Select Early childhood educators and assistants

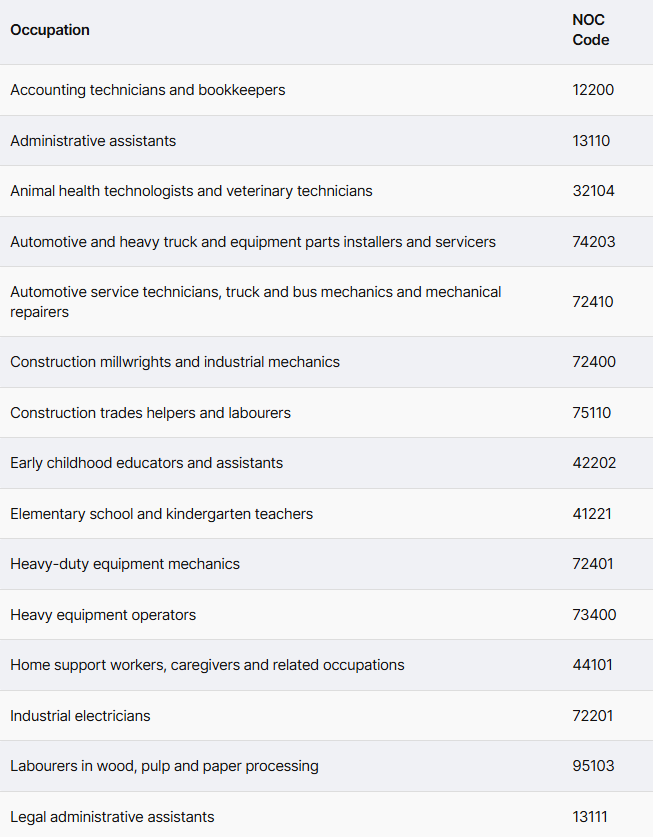[x=147, y=463]
